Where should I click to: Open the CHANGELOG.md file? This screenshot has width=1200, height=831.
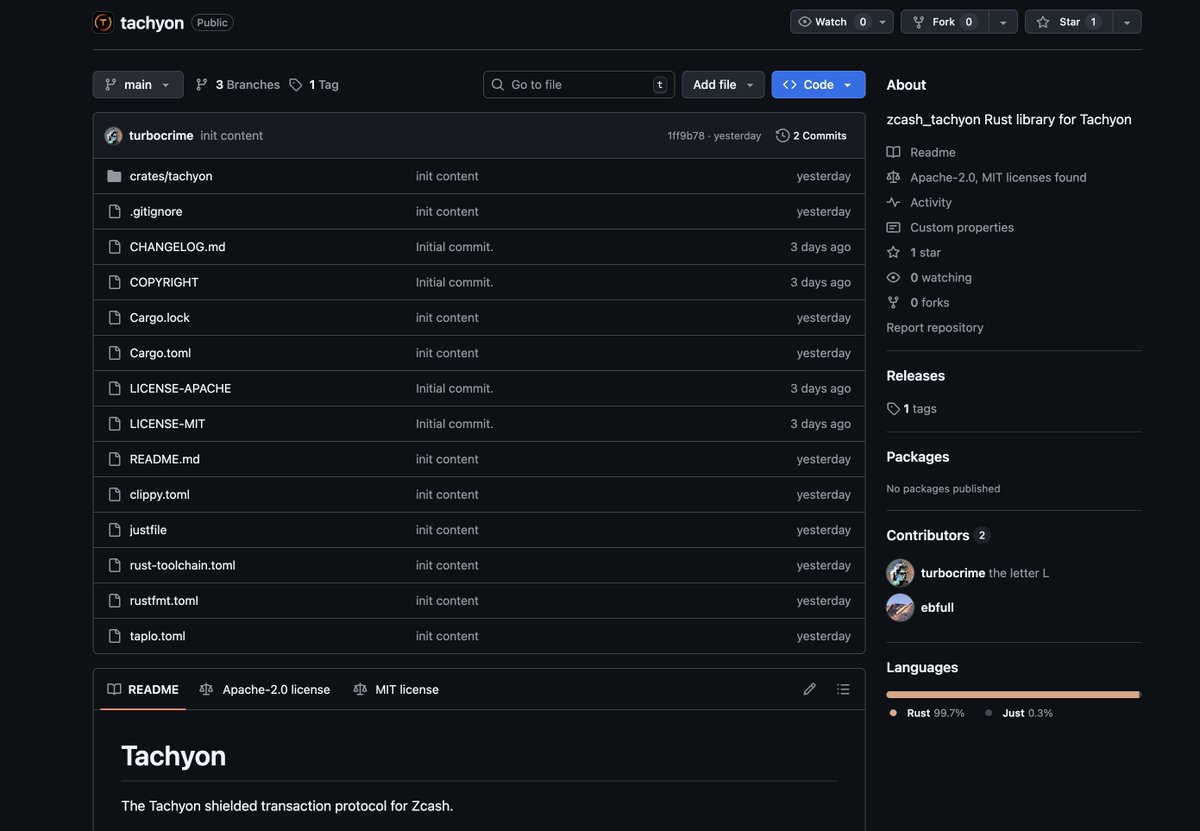coord(178,247)
